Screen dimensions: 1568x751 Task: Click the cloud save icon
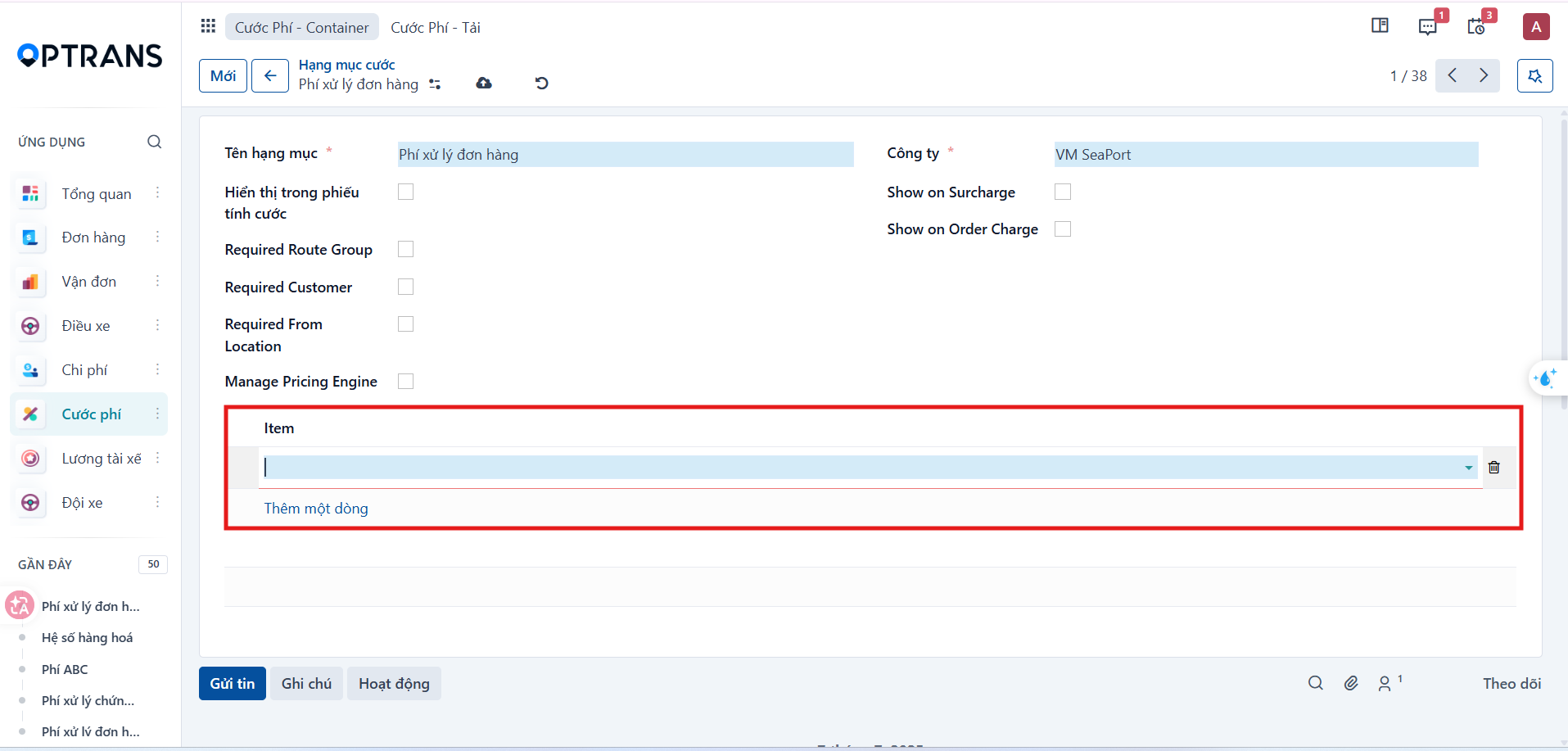pyautogui.click(x=484, y=83)
